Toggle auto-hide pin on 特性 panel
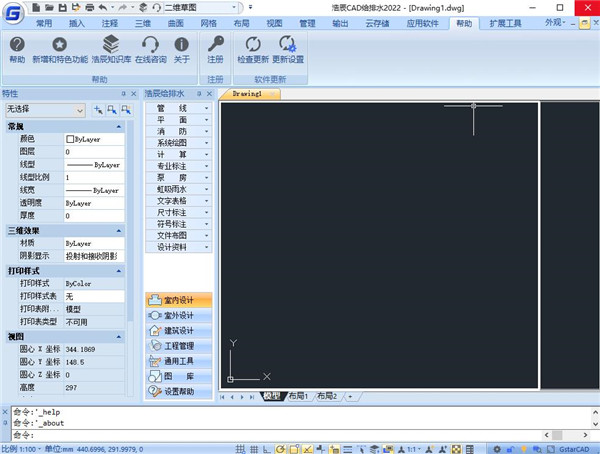Screen dimensions: 600x454 [124, 93]
